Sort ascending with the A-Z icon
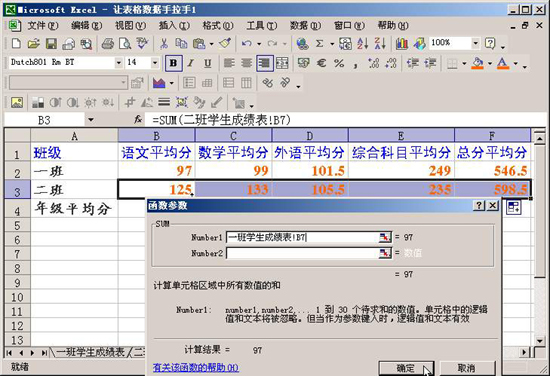The width and height of the screenshot is (550, 376). tap(362, 43)
